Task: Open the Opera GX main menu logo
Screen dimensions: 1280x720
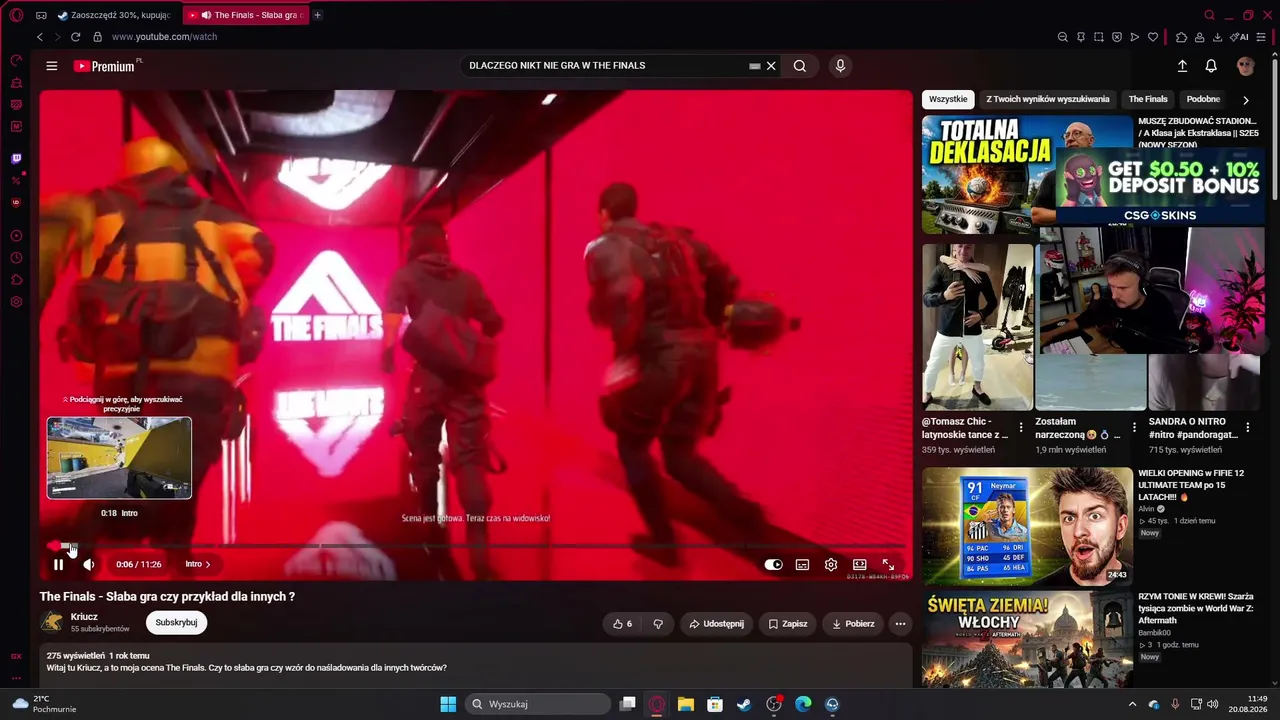Action: (x=16, y=15)
